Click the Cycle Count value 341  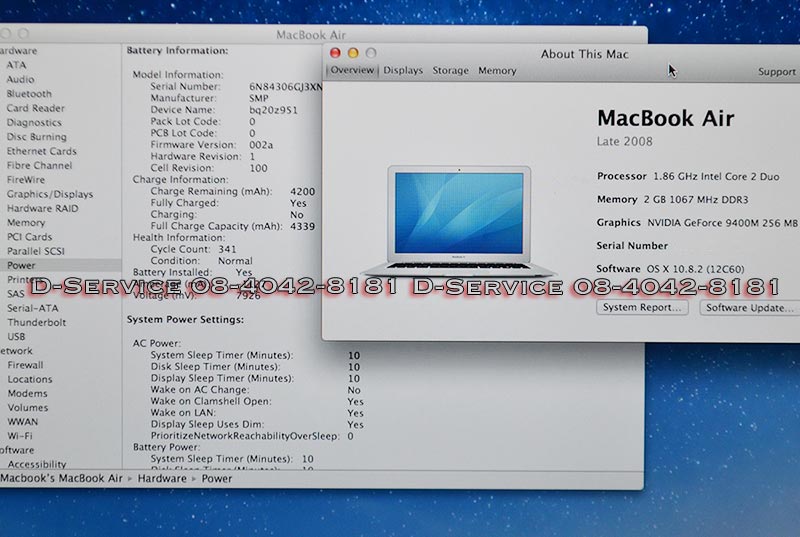(x=227, y=249)
